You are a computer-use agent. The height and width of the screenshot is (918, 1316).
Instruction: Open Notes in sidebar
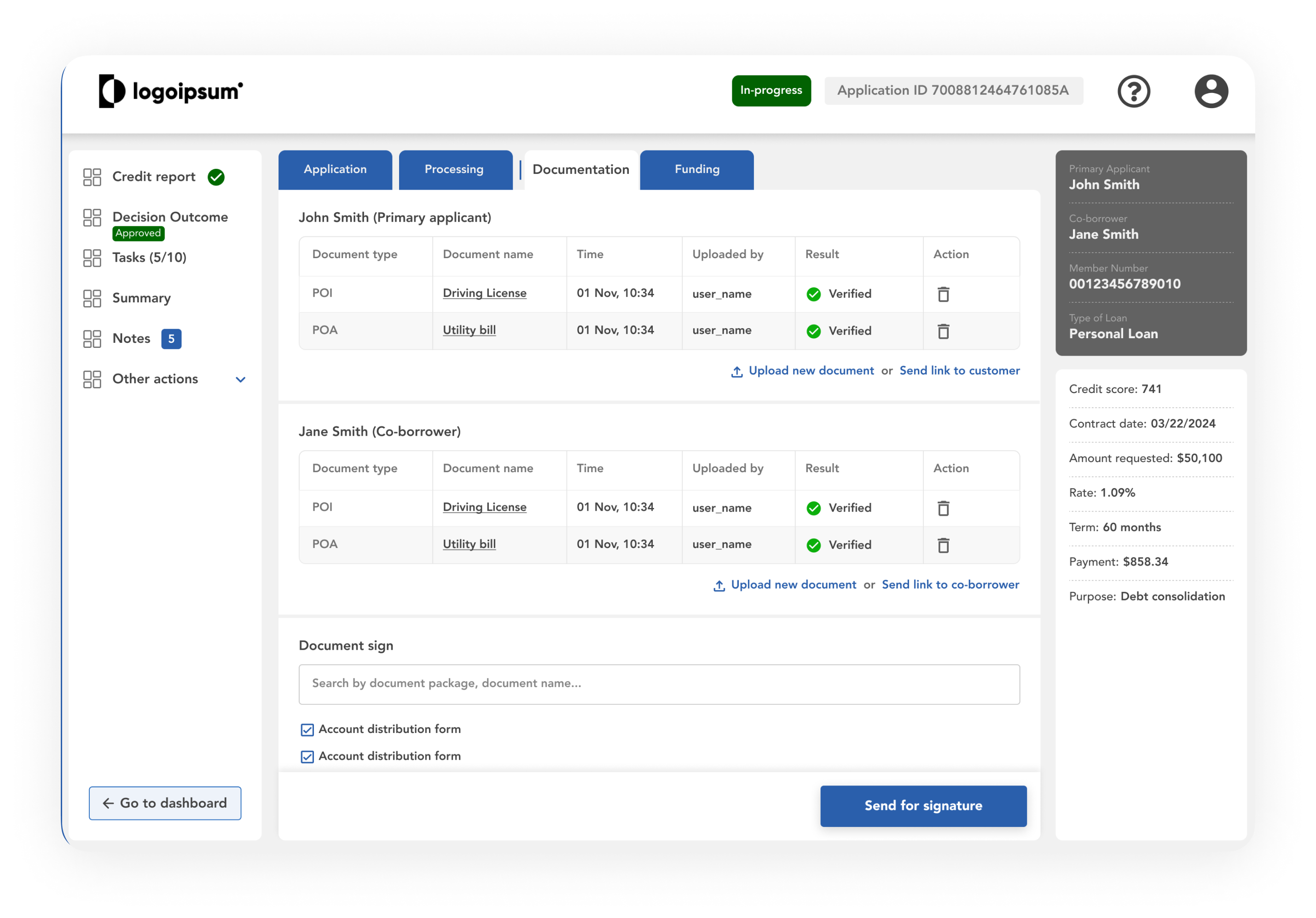(131, 339)
